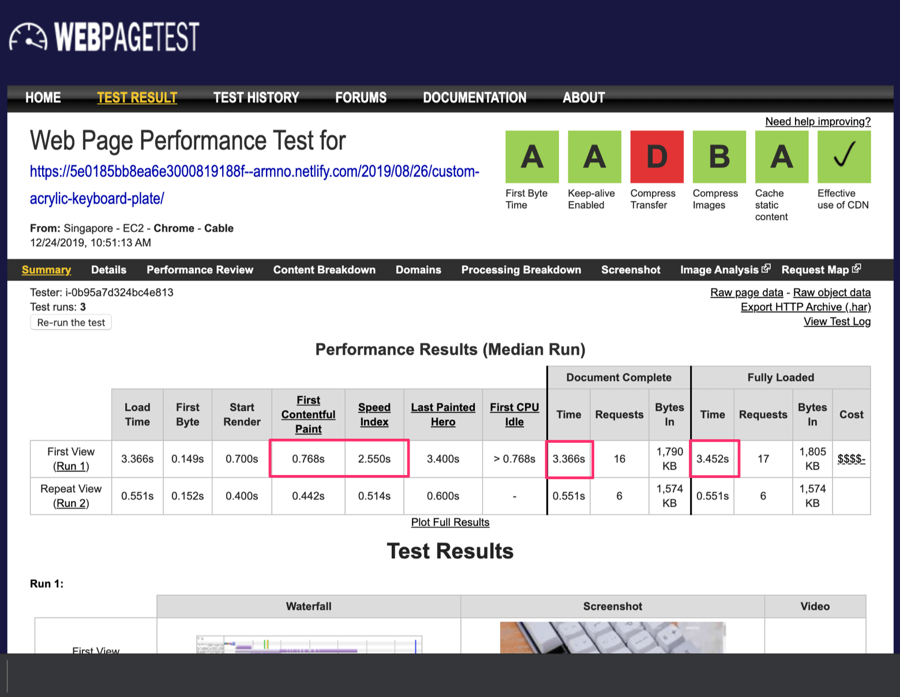The height and width of the screenshot is (697, 900).
Task: Open the First View Run 1 link
Action: 71,466
